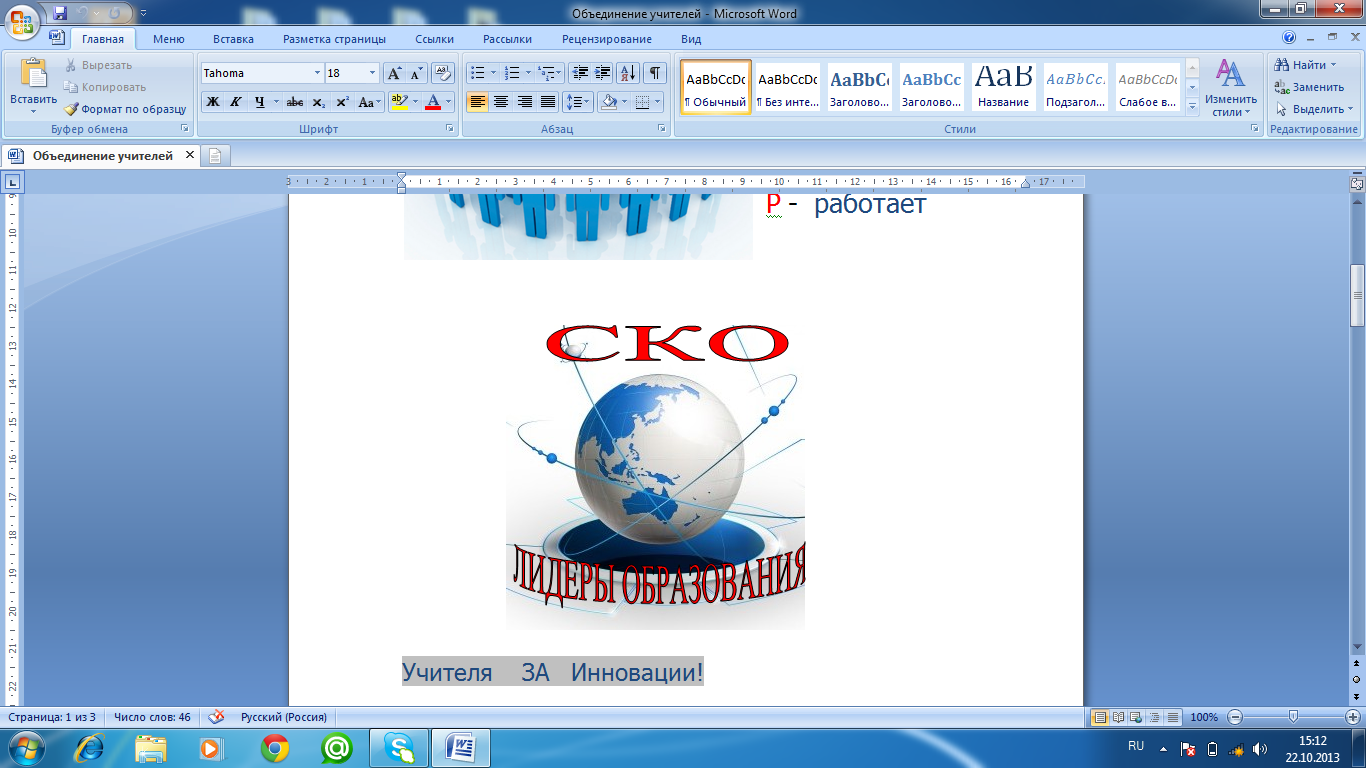
Task: Click the Sort (А-Я) paragraph icon
Action: [x=628, y=73]
